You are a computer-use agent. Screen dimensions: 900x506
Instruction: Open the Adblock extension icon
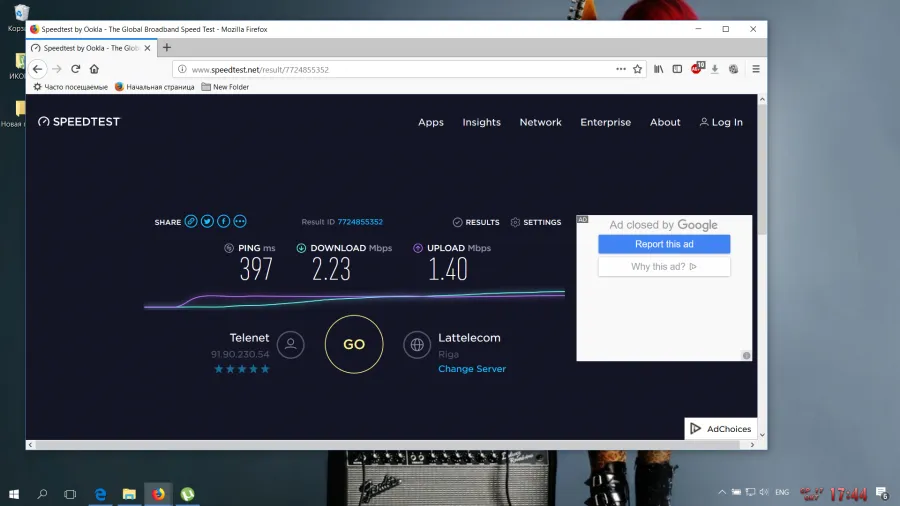click(697, 68)
